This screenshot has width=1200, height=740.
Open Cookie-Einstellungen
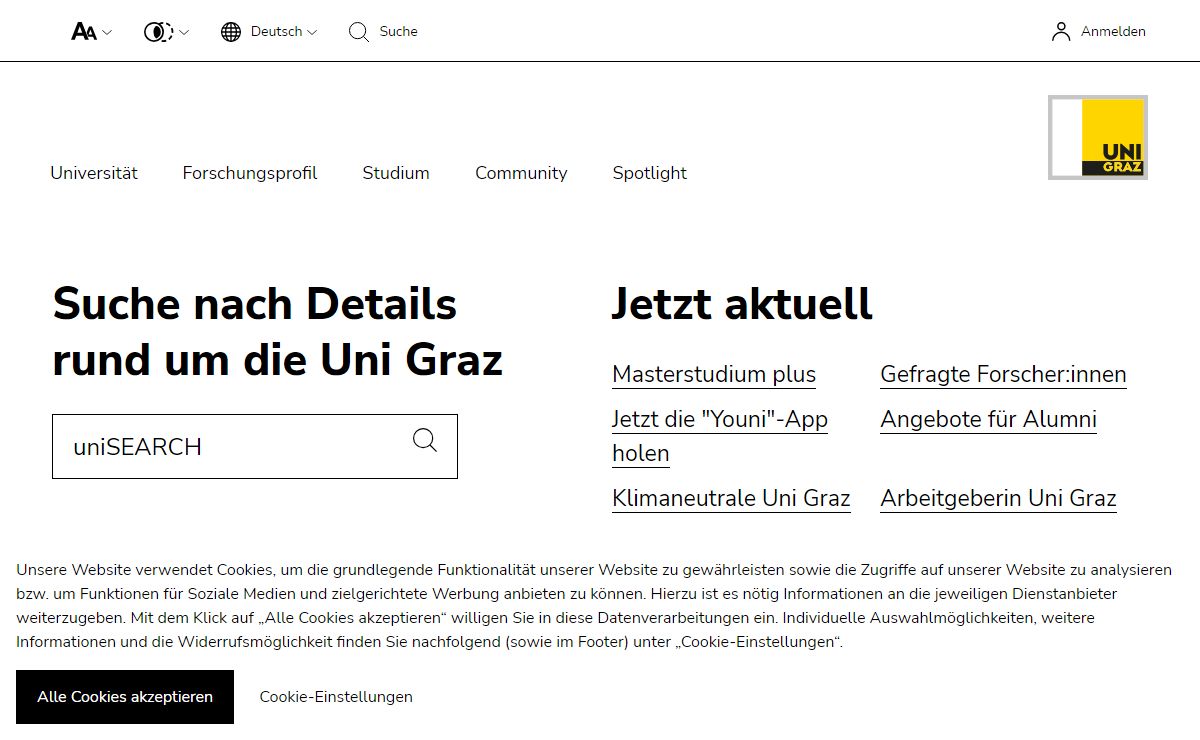336,697
